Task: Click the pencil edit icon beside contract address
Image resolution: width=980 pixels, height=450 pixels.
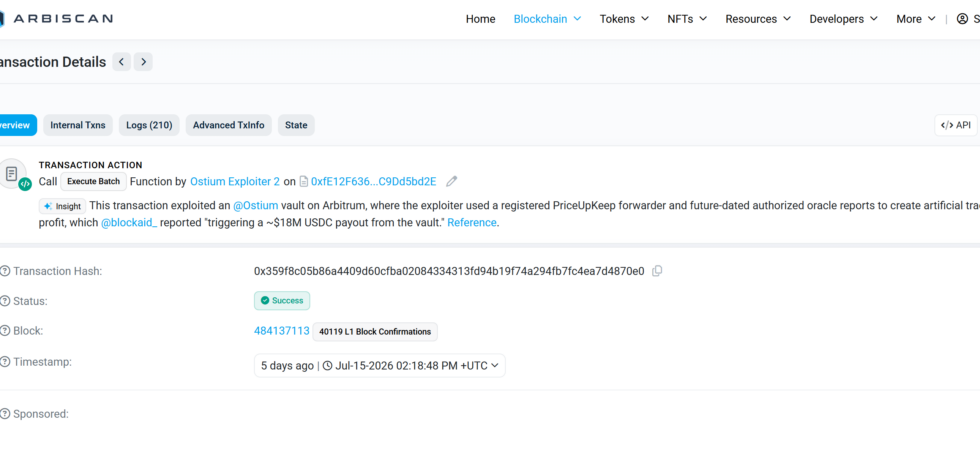Action: (x=451, y=181)
